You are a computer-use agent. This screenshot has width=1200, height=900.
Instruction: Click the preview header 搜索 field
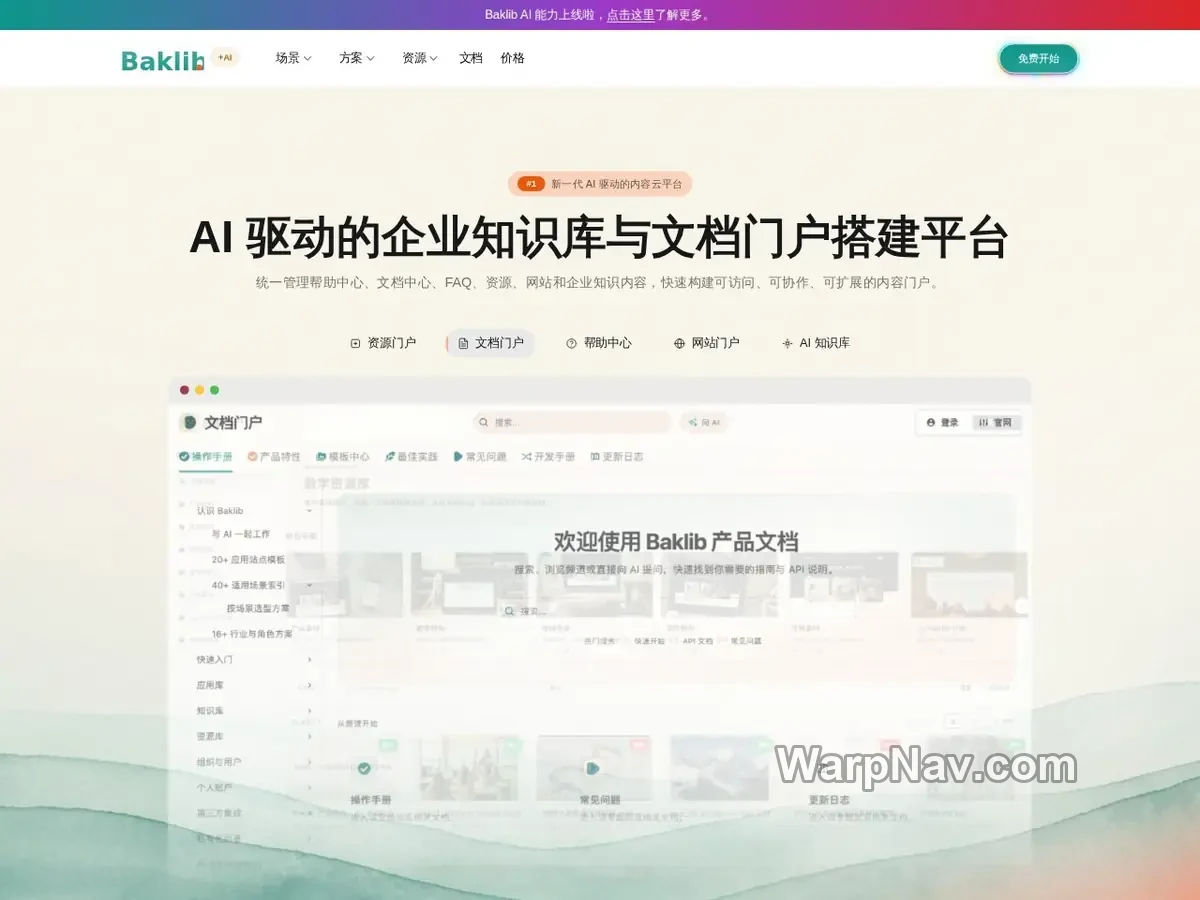point(572,423)
